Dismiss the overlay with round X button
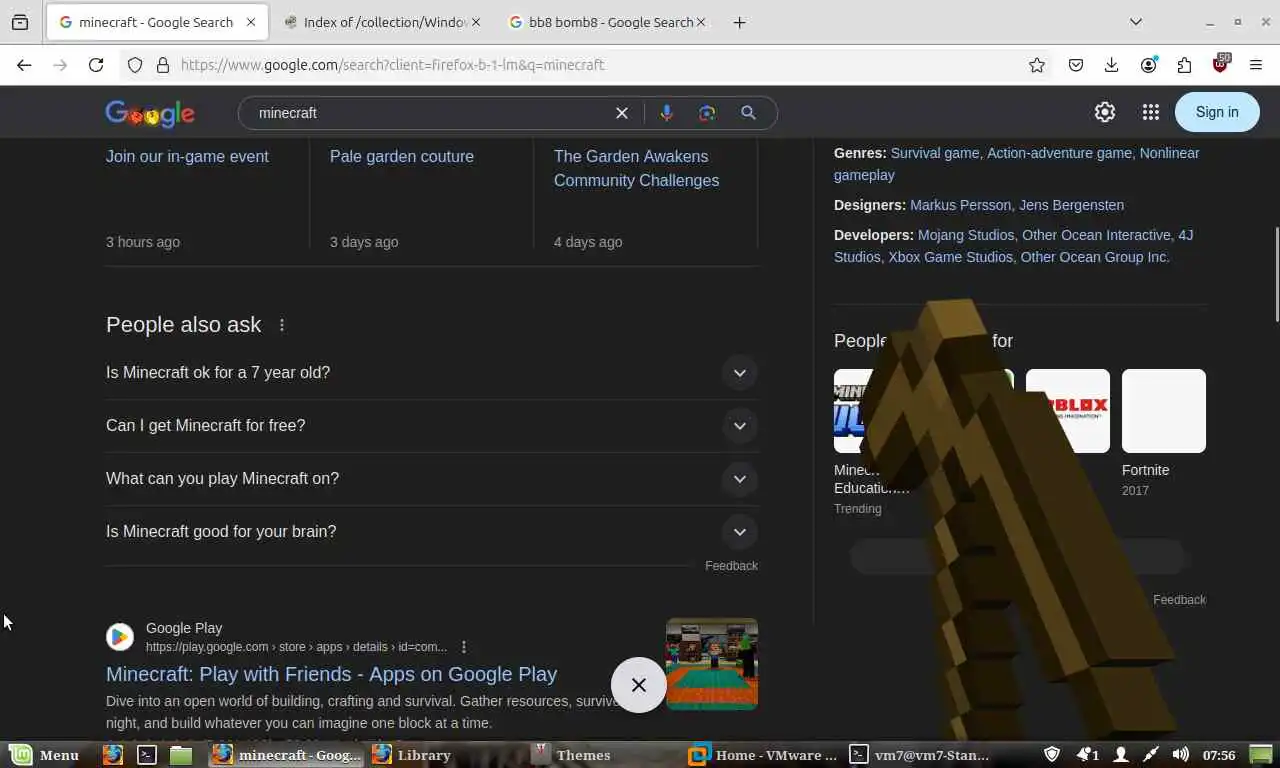1280x768 pixels. [x=639, y=685]
